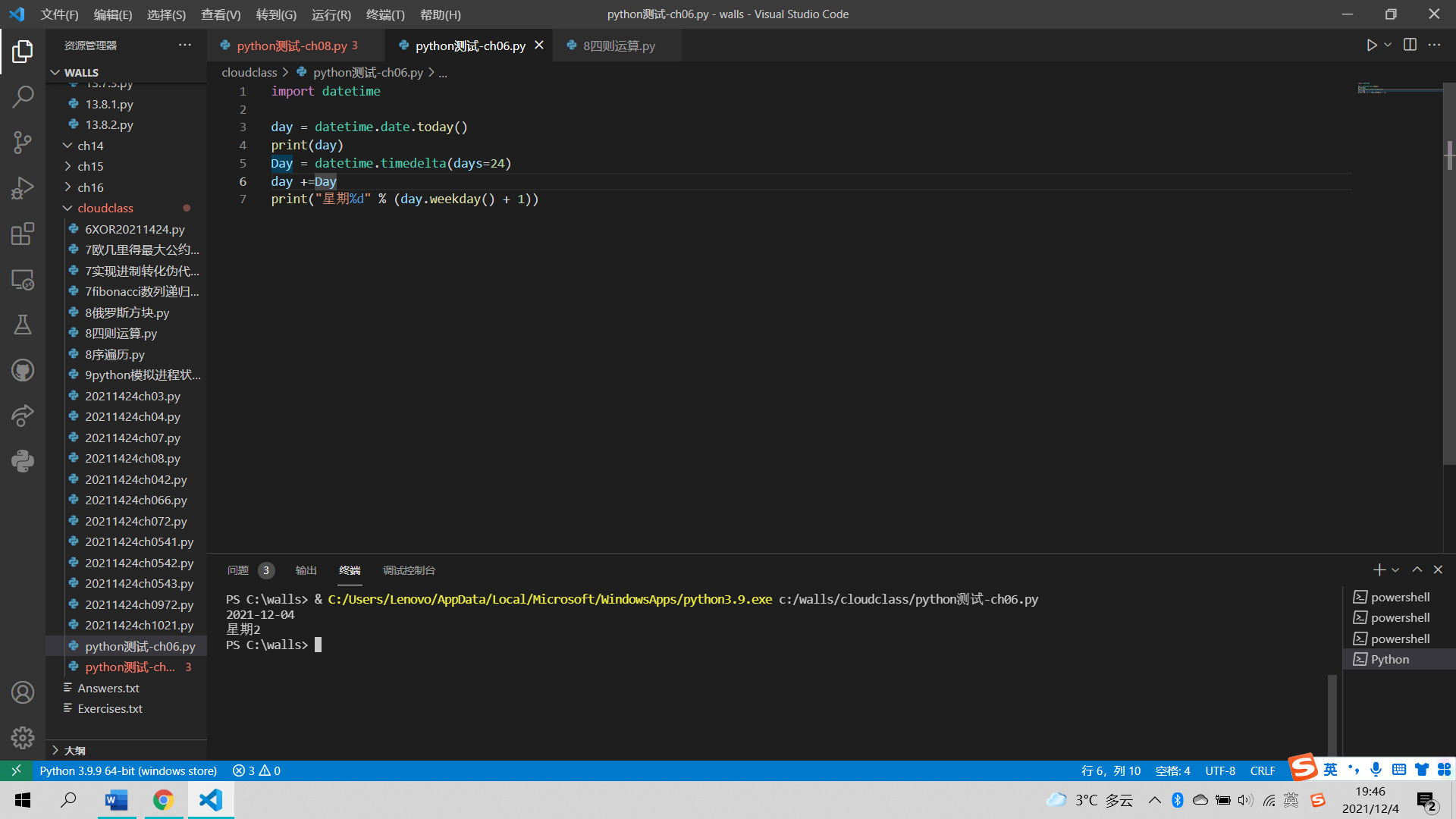
Task: Open the 终端(T) menu
Action: click(385, 14)
